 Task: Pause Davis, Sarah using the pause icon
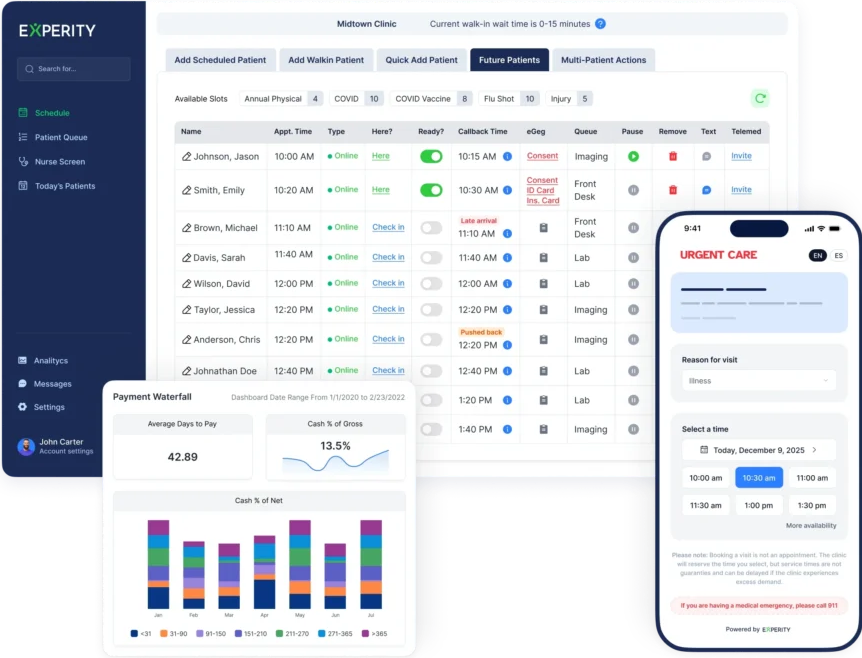click(633, 258)
